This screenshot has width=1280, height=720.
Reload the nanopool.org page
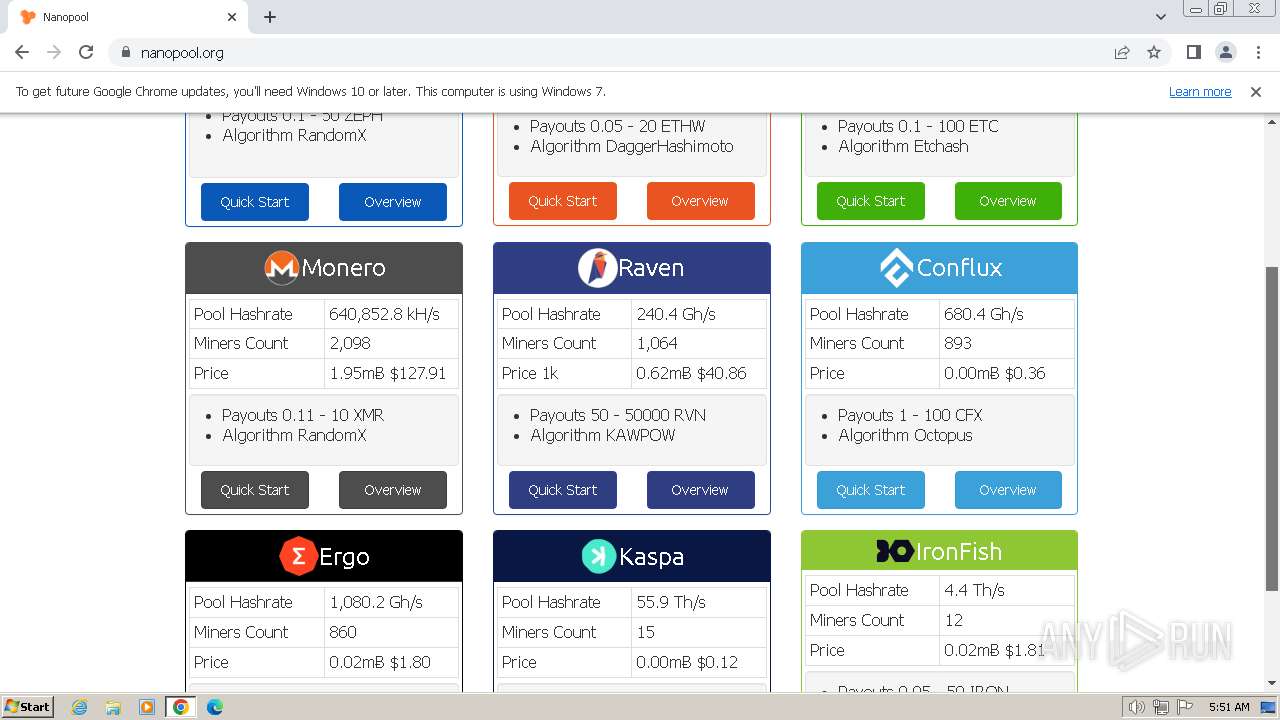pyautogui.click(x=86, y=52)
